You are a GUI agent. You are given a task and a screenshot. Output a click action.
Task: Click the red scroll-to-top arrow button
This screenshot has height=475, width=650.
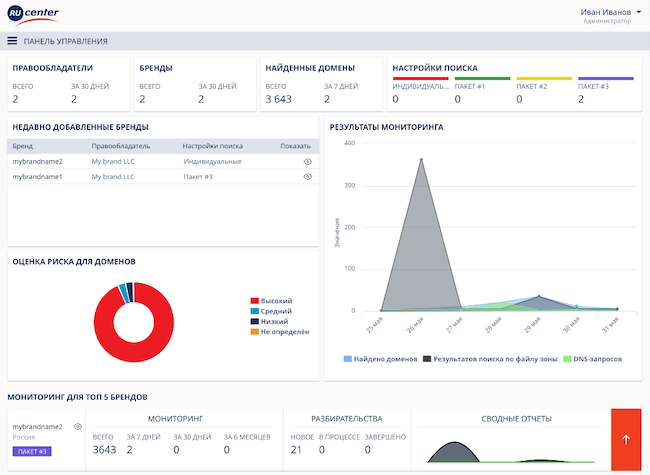tap(625, 437)
